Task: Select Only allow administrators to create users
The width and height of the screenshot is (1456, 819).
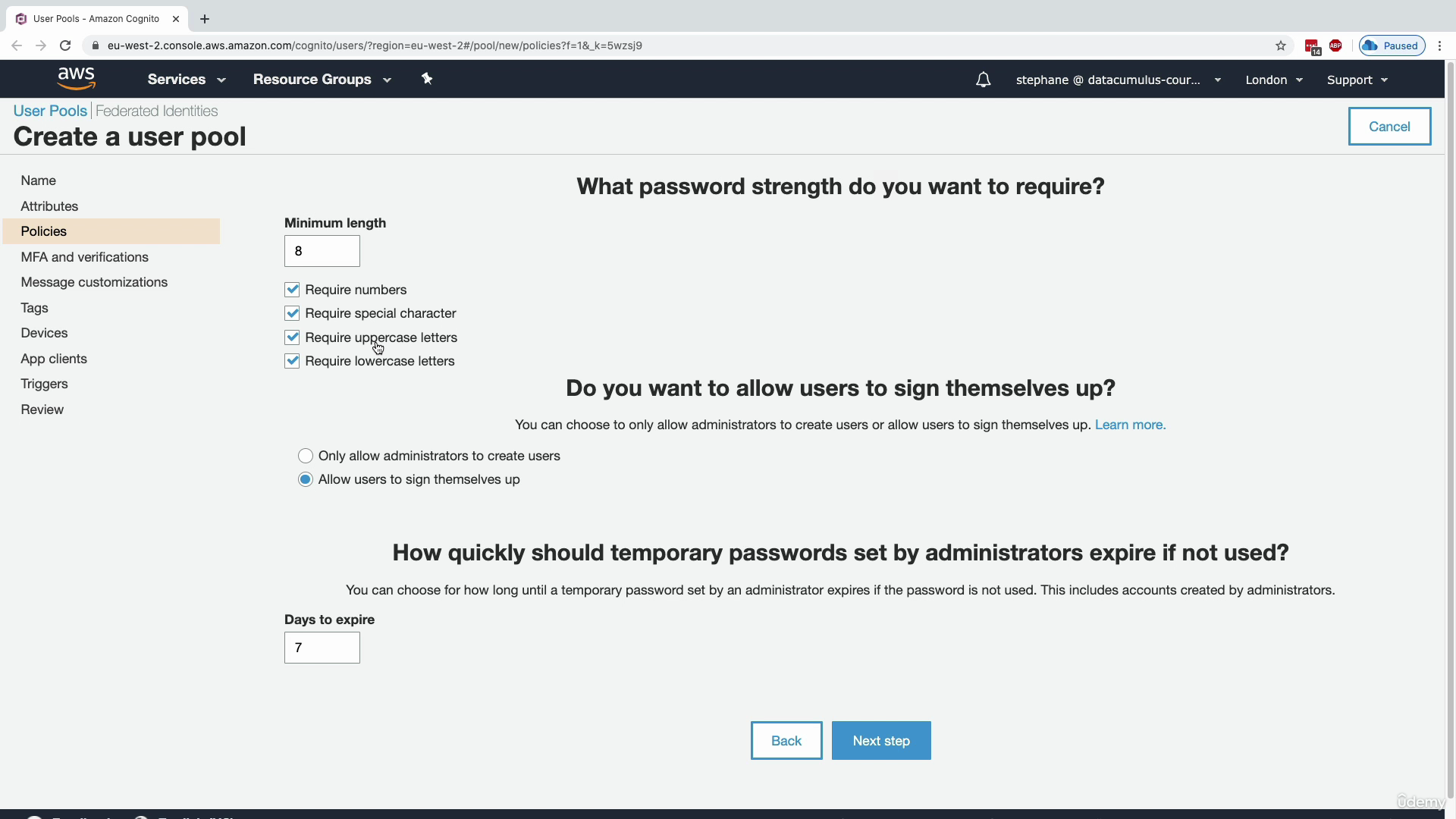Action: [306, 456]
